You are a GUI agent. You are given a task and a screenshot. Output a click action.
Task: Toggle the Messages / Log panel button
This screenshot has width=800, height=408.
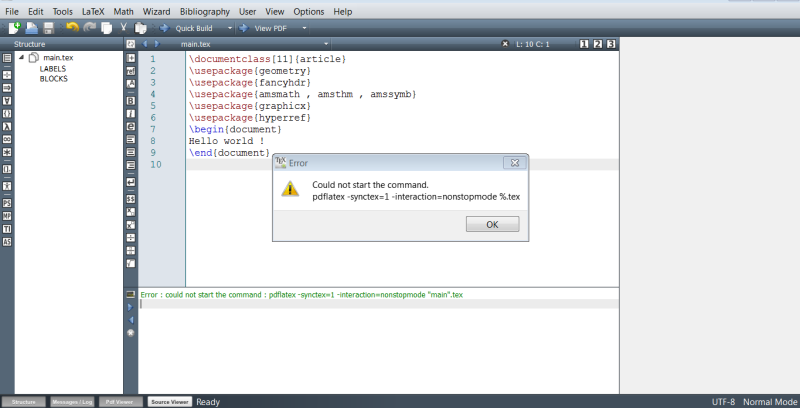click(x=72, y=402)
